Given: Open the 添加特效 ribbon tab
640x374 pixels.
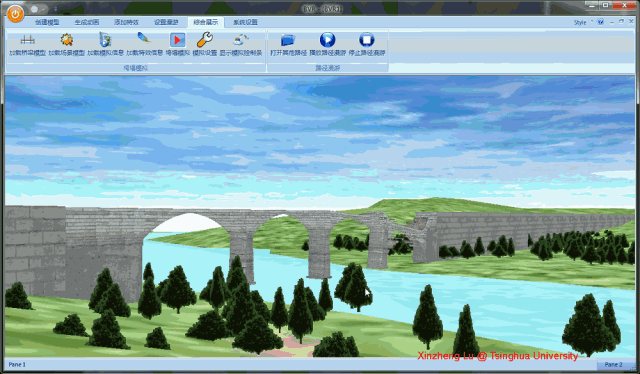Looking at the screenshot, I should tap(126, 22).
